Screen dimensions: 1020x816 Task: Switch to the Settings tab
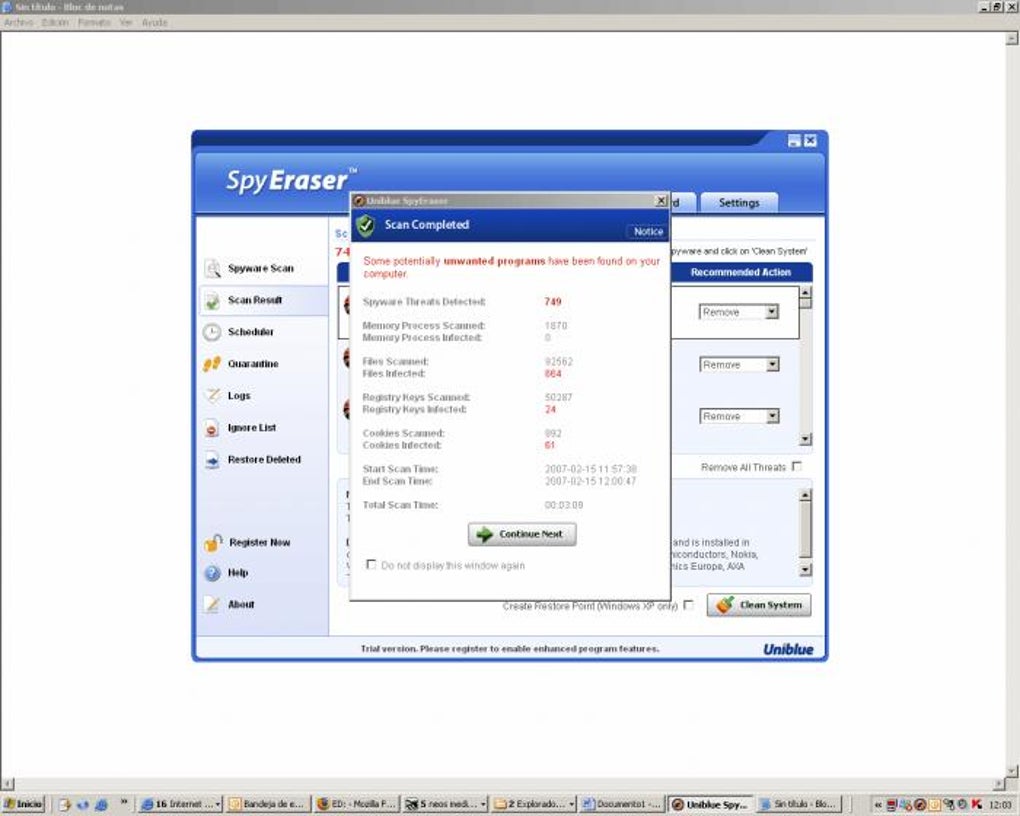(739, 203)
